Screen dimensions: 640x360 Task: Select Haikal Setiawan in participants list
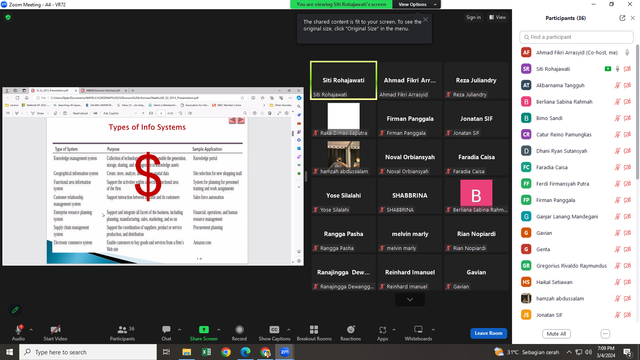point(576,282)
